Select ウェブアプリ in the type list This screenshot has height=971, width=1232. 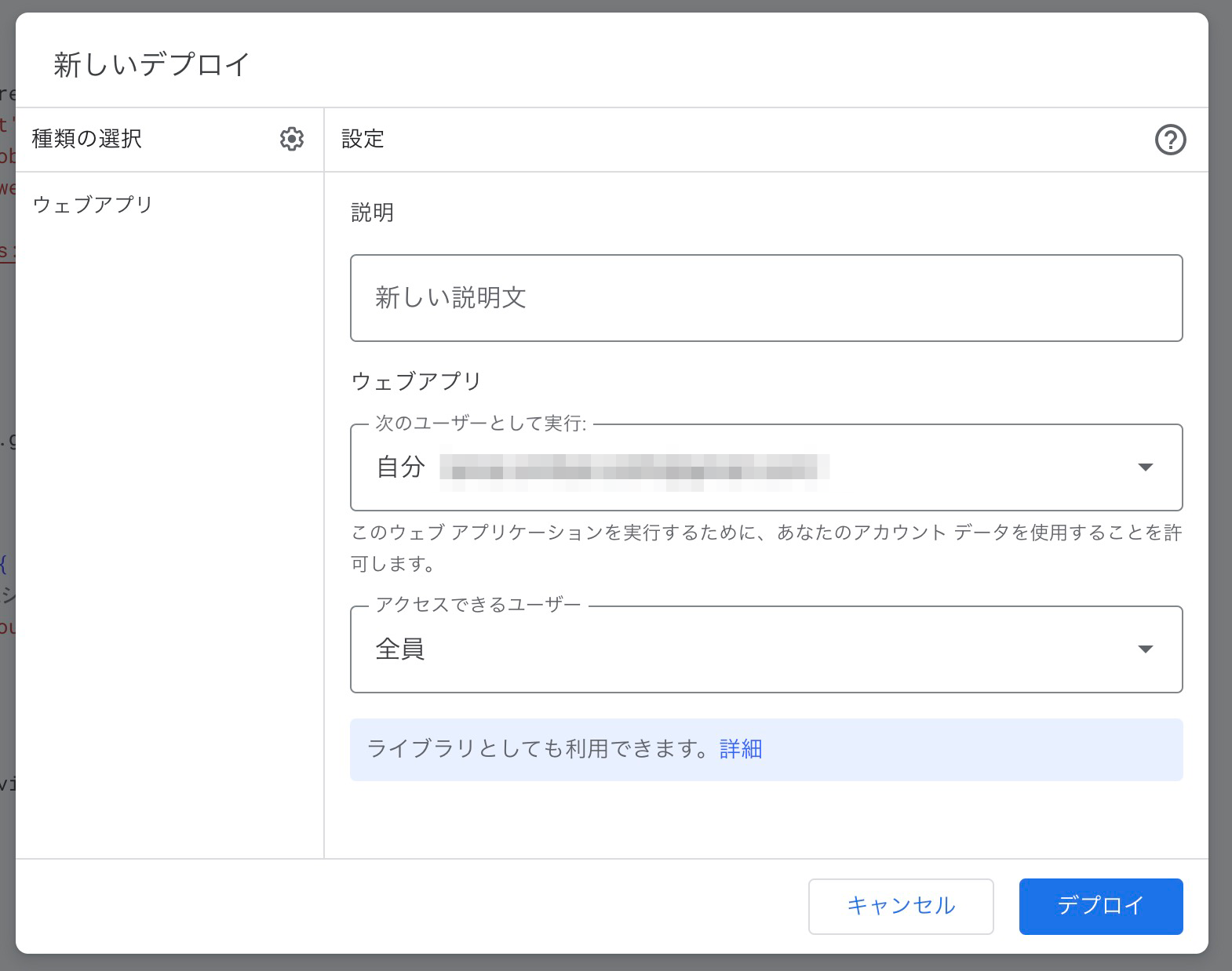[93, 205]
